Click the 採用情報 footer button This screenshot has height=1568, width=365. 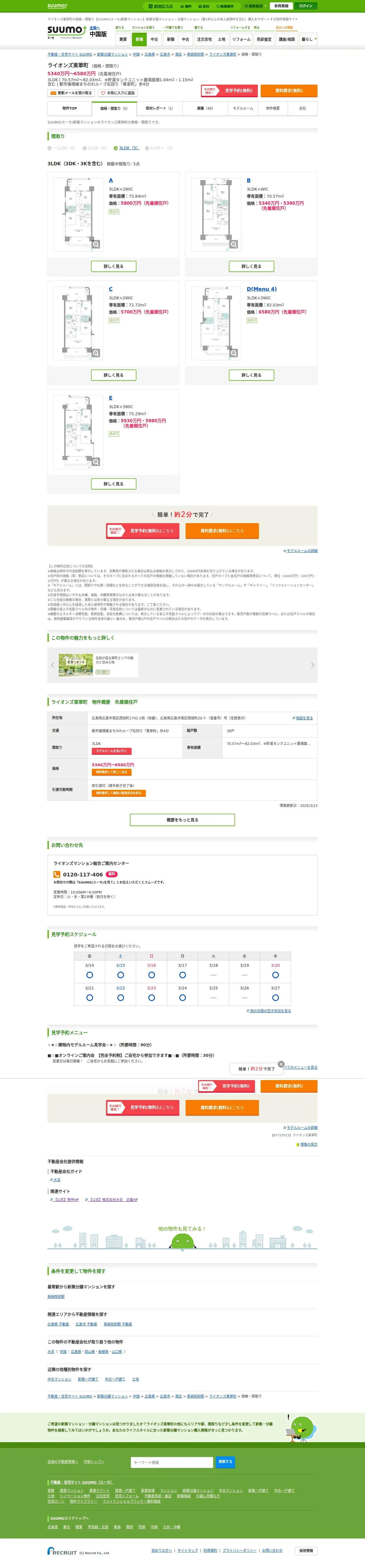click(306, 1550)
